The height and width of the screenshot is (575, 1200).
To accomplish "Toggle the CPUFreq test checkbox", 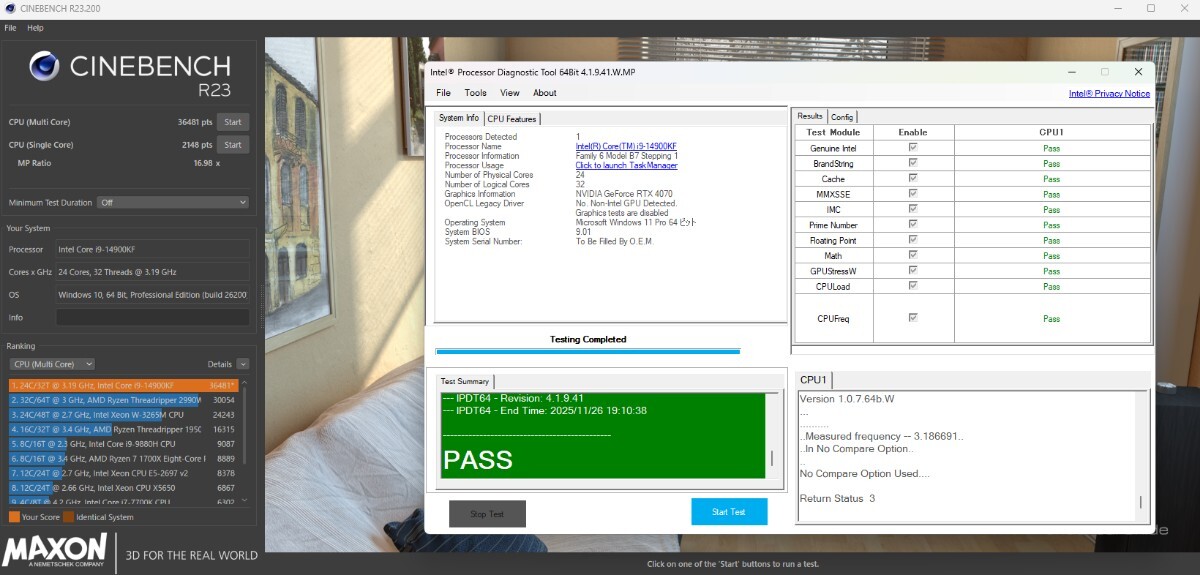I will 912,318.
